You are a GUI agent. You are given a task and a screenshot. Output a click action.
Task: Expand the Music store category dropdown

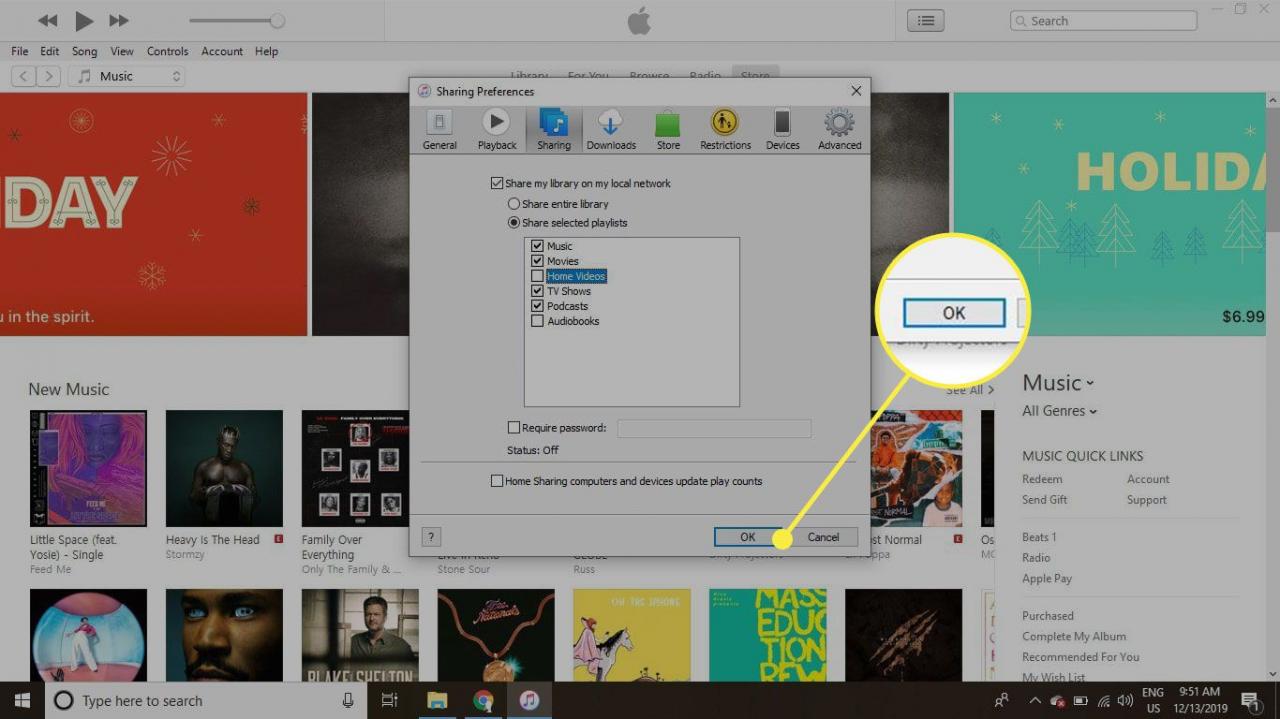tap(1058, 383)
